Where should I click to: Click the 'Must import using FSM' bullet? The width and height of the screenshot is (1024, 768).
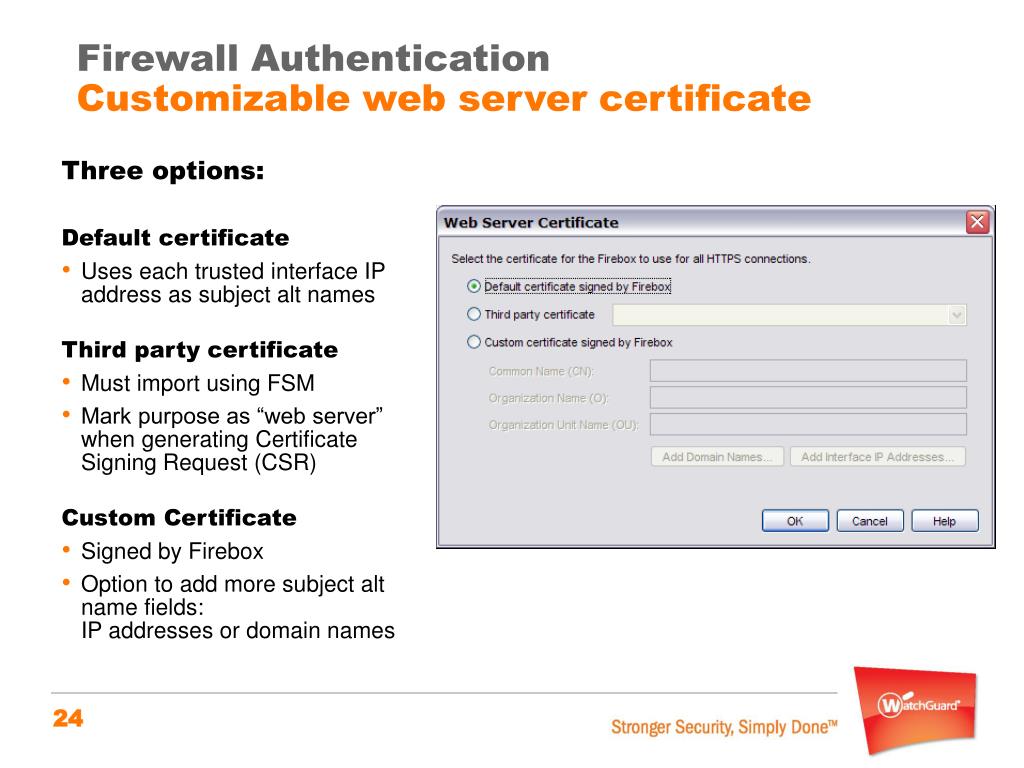pos(198,383)
